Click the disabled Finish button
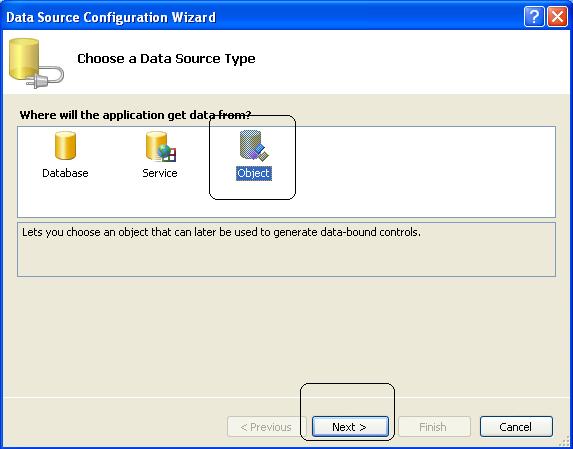 434,427
